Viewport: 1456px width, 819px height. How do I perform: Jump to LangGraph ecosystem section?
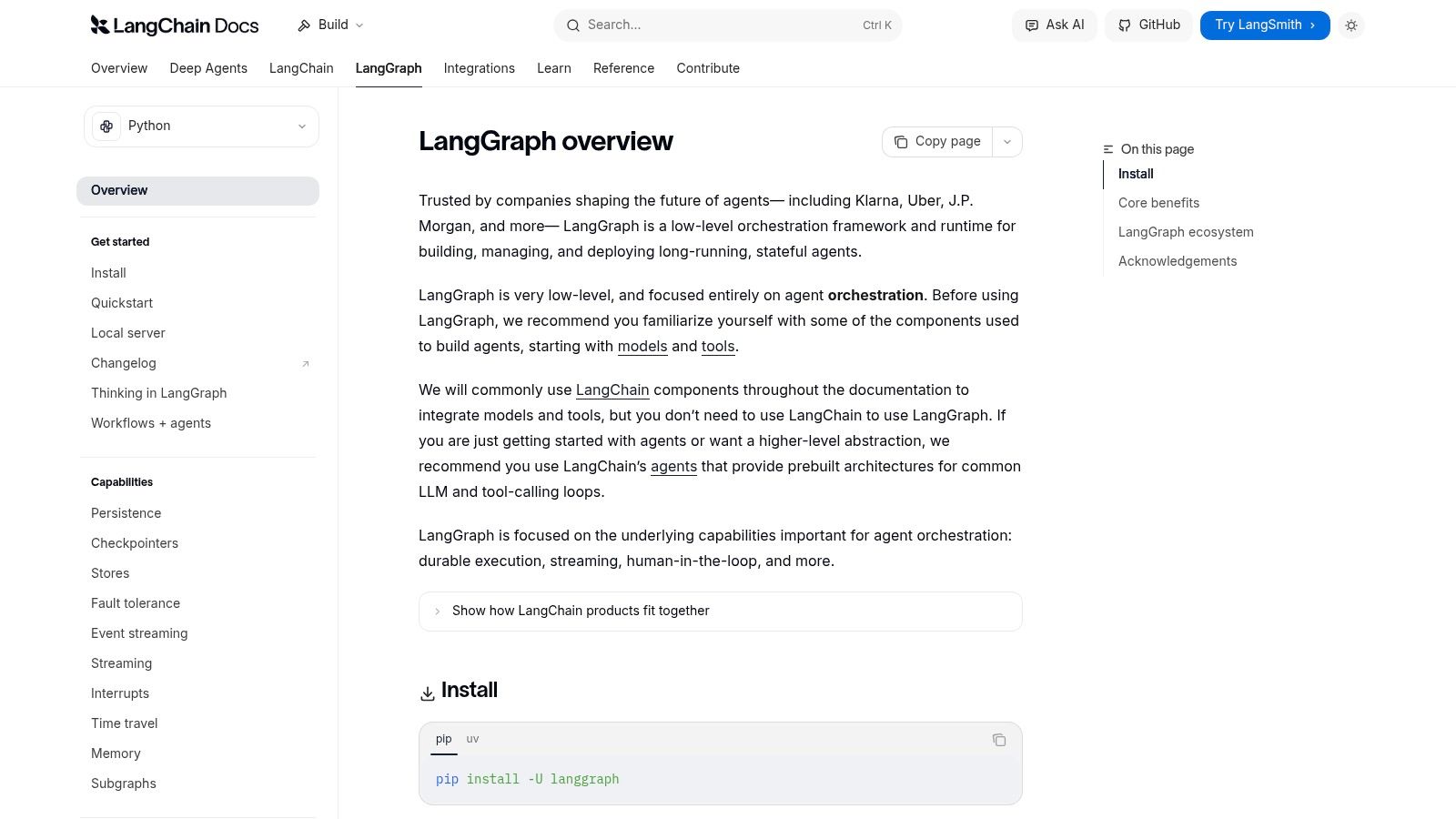coord(1186,232)
